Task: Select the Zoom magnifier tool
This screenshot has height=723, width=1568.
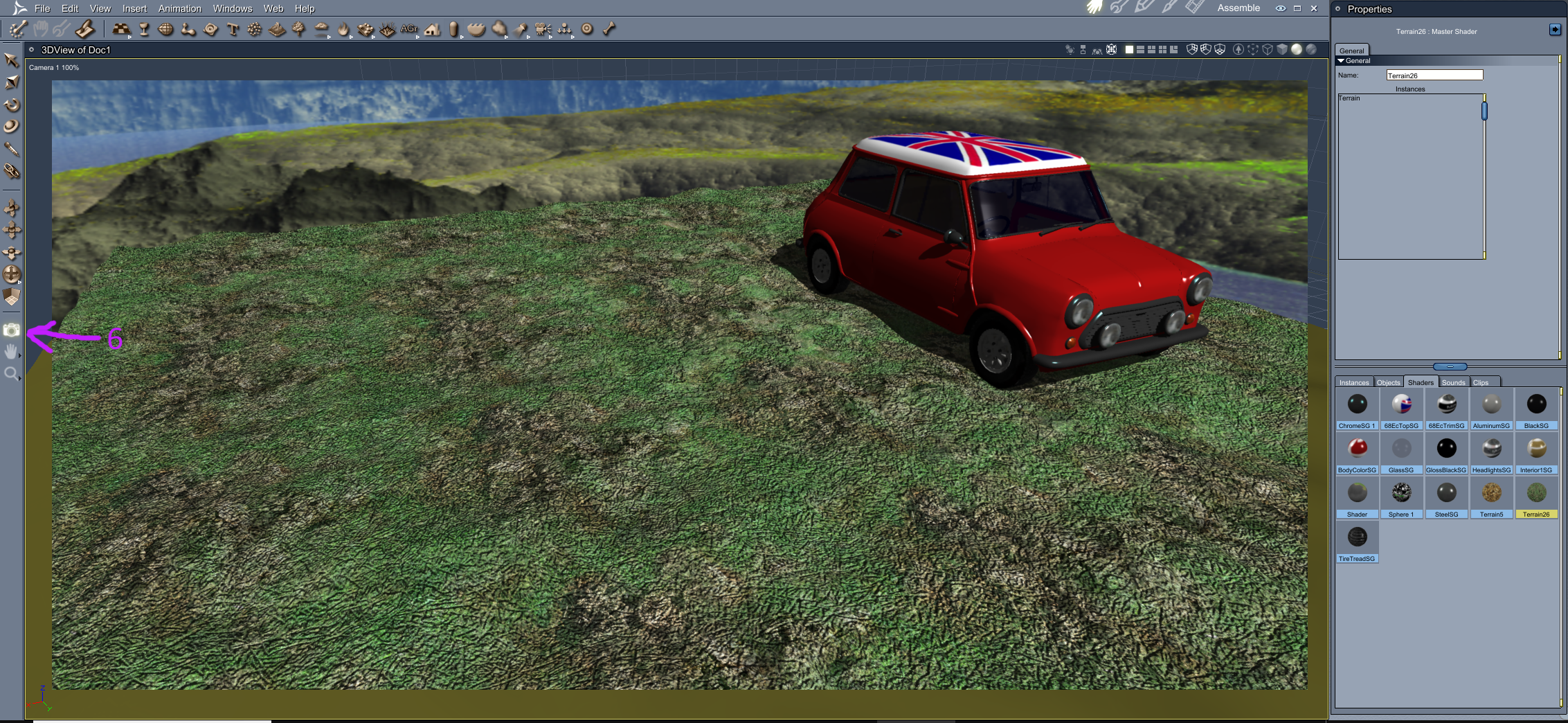Action: 11,375
